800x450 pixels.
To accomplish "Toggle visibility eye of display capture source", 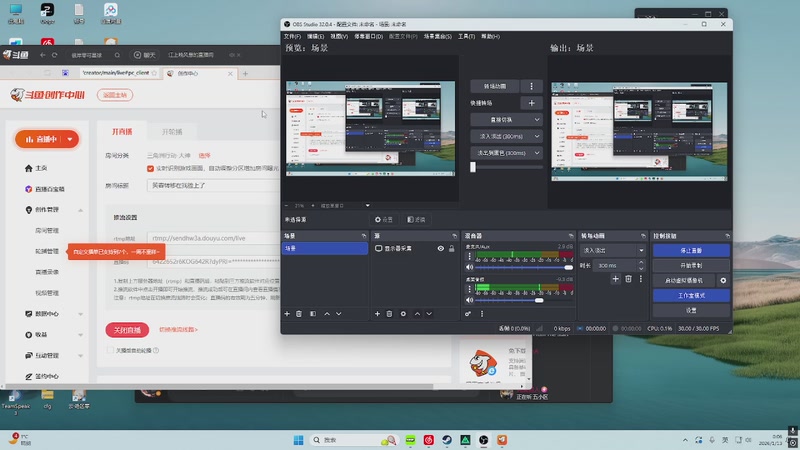I will [440, 248].
